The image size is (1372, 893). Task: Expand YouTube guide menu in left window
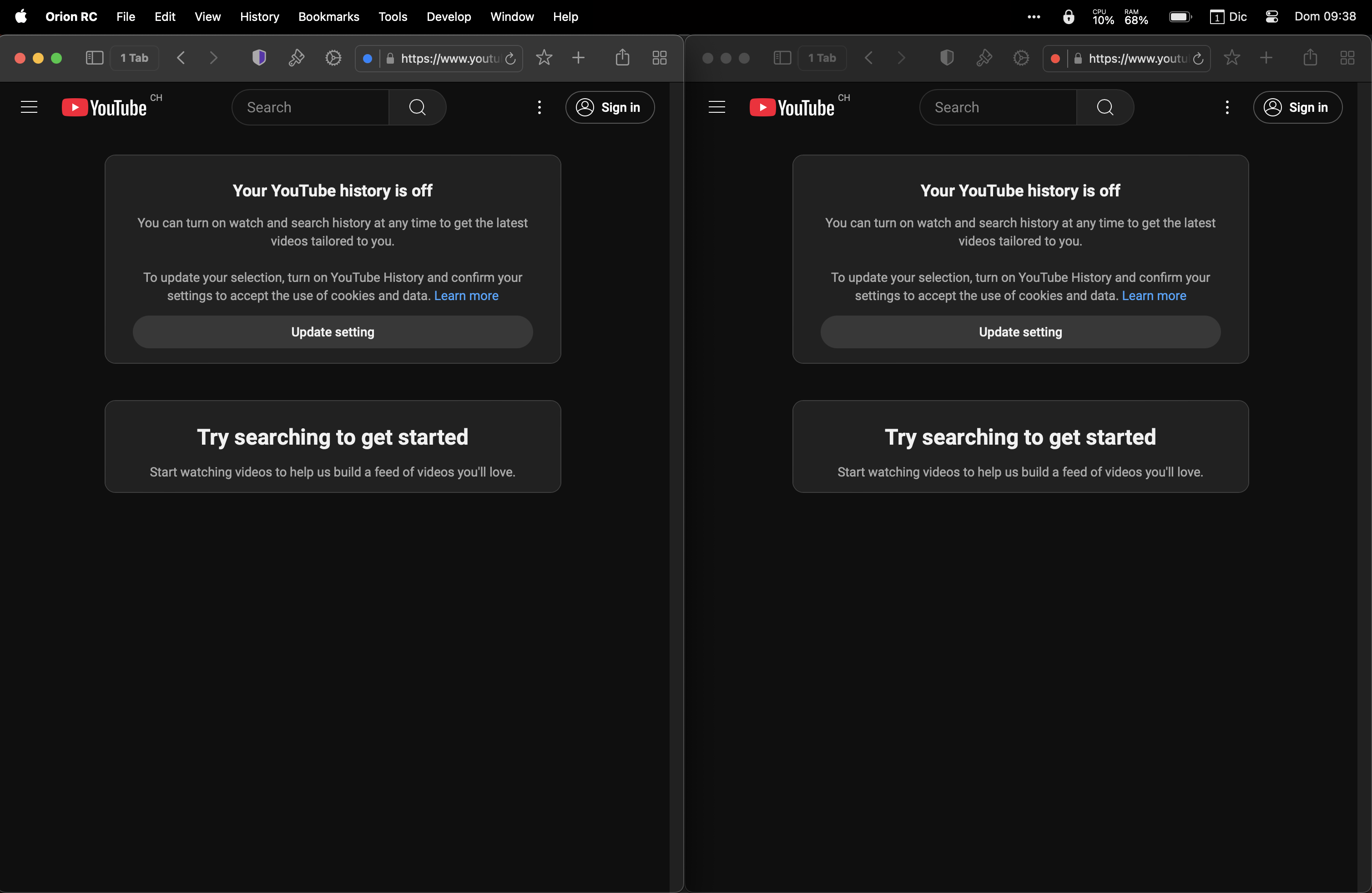coord(29,107)
